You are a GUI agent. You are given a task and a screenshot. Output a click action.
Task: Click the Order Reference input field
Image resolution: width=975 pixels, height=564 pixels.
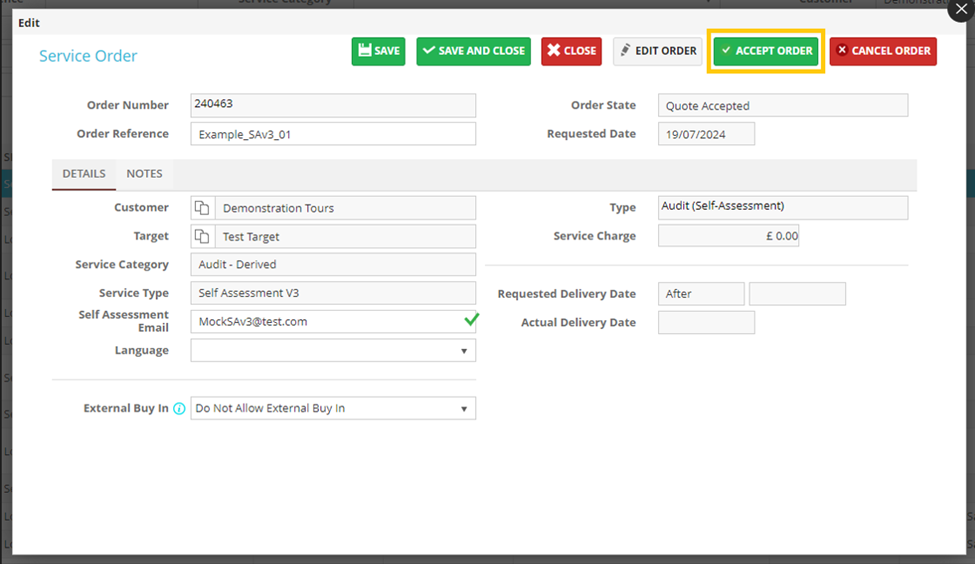[x=333, y=134]
